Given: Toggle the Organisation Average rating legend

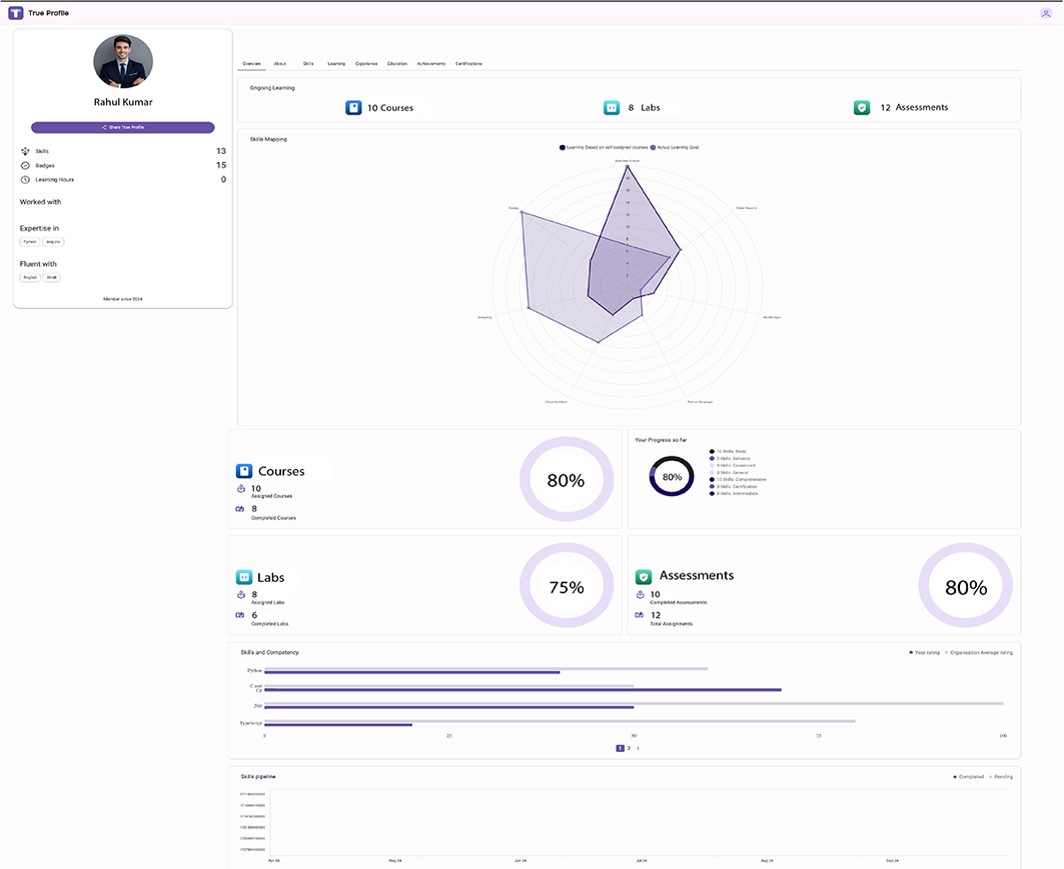Looking at the screenshot, I should pyautogui.click(x=978, y=653).
